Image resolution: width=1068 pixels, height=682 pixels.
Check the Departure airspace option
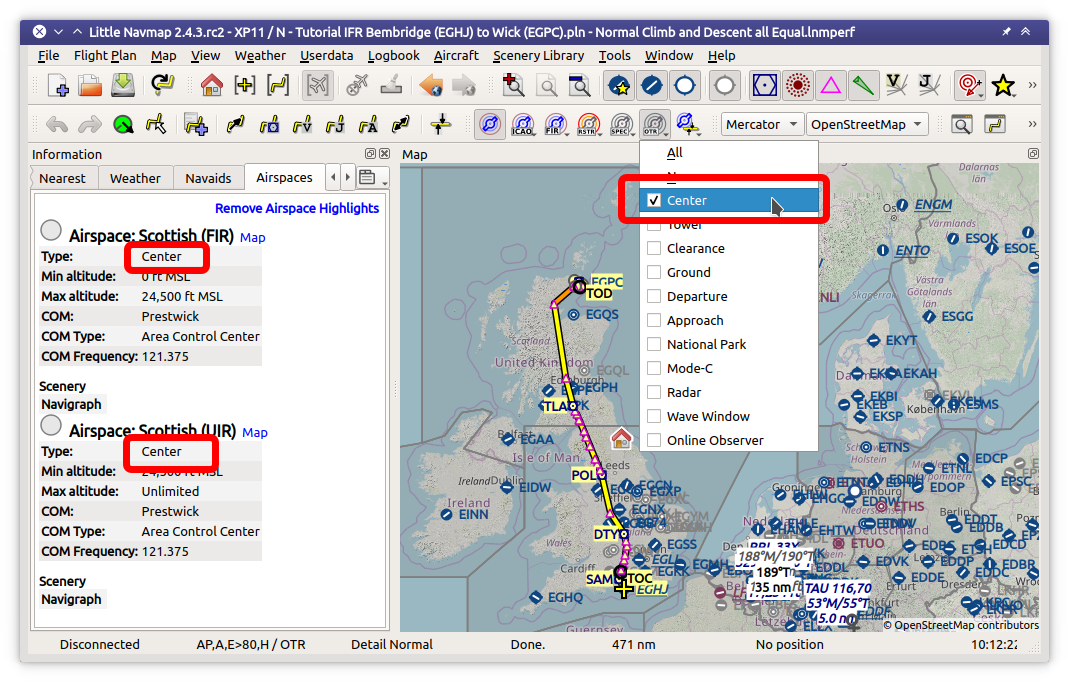[654, 296]
